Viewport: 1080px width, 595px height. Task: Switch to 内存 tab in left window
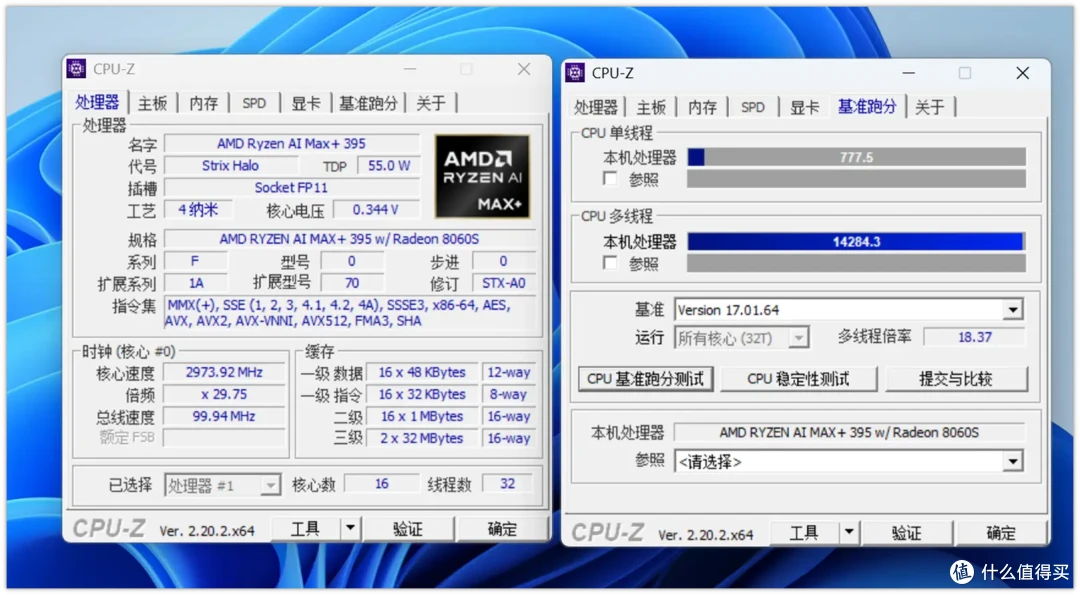(x=204, y=103)
